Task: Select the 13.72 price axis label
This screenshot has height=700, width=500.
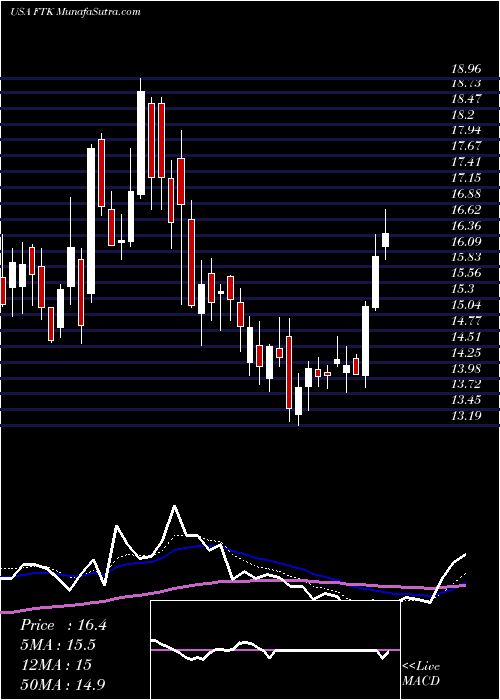Action: pos(466,384)
